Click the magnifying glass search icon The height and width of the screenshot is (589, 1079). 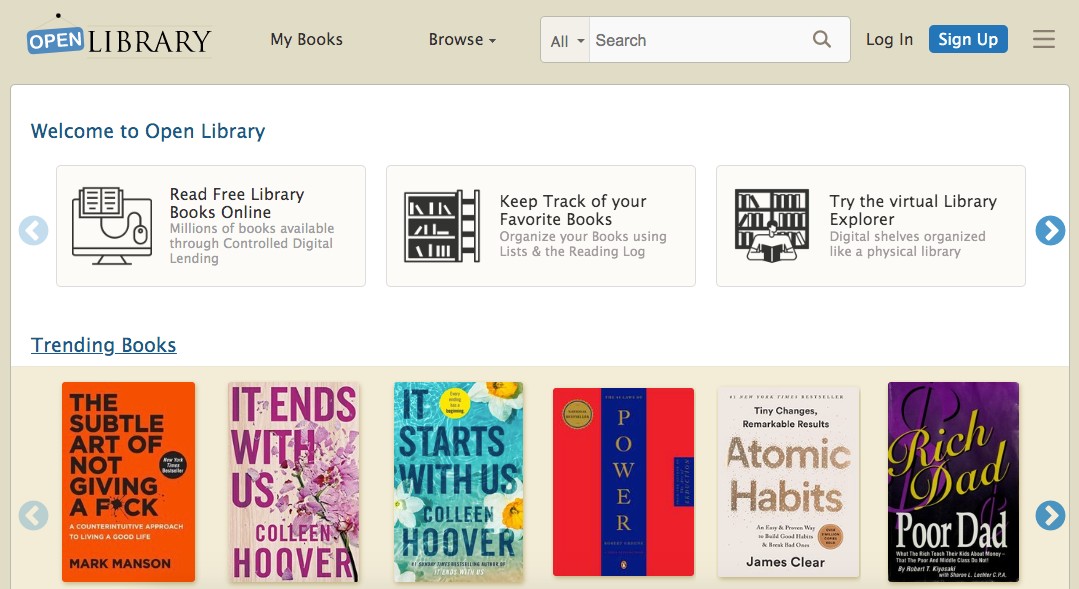(x=821, y=39)
